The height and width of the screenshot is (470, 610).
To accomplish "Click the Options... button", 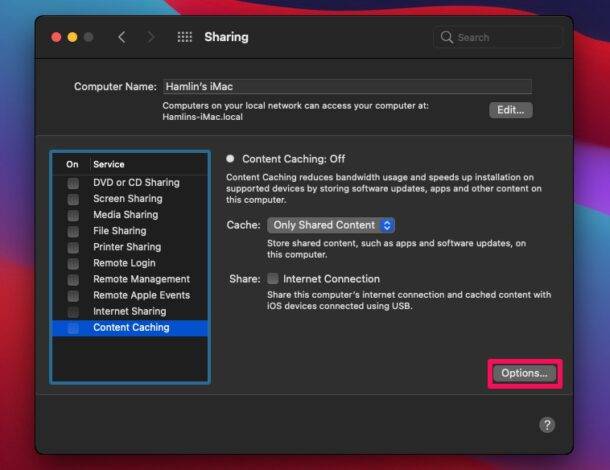I will tap(524, 373).
